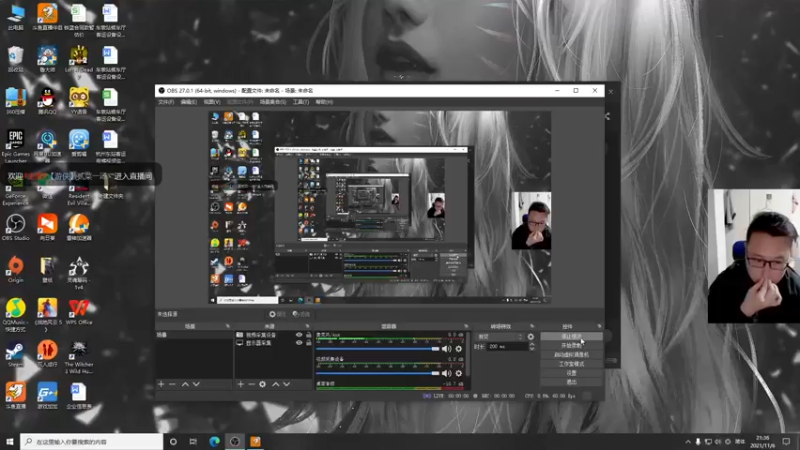The image size is (800, 450).
Task: Remove the selected scene with the minus icon
Action: [x=172, y=384]
